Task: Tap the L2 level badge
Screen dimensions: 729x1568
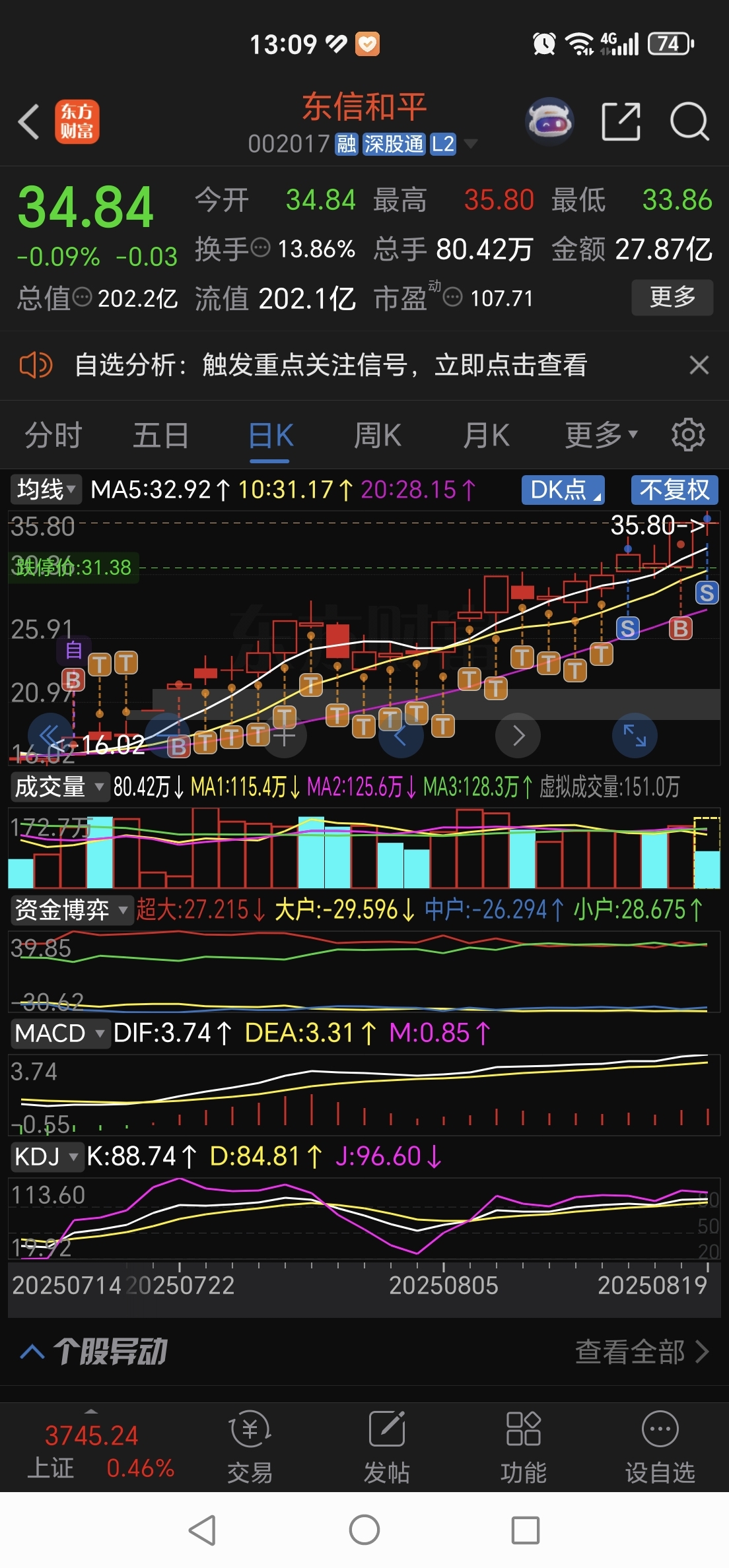Action: click(443, 144)
